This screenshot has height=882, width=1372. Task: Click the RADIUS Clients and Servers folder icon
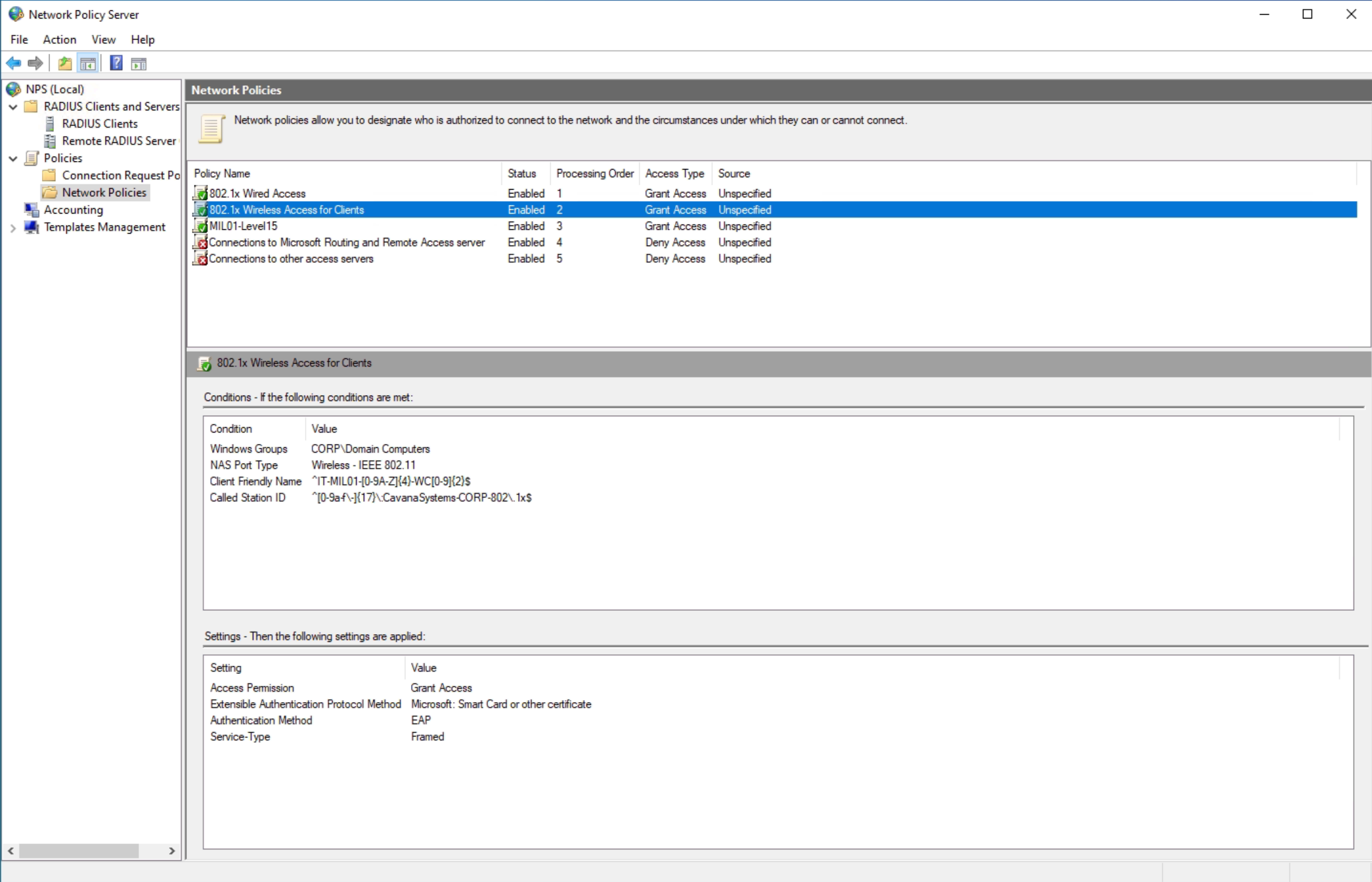click(x=31, y=107)
